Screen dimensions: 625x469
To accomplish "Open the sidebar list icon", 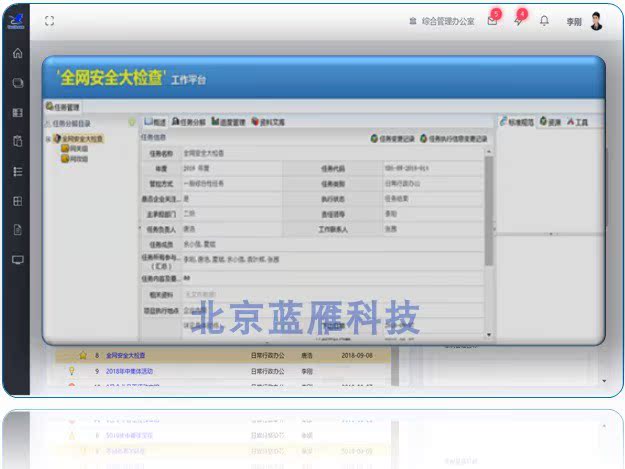I will [18, 171].
